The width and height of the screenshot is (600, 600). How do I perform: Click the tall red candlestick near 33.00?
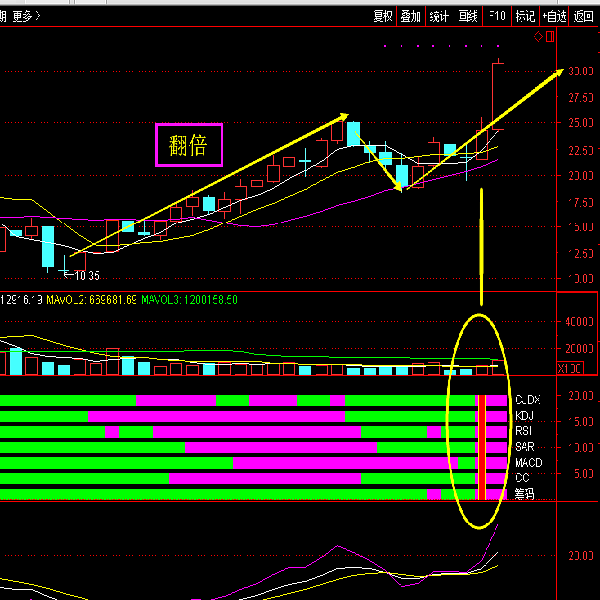click(x=496, y=95)
